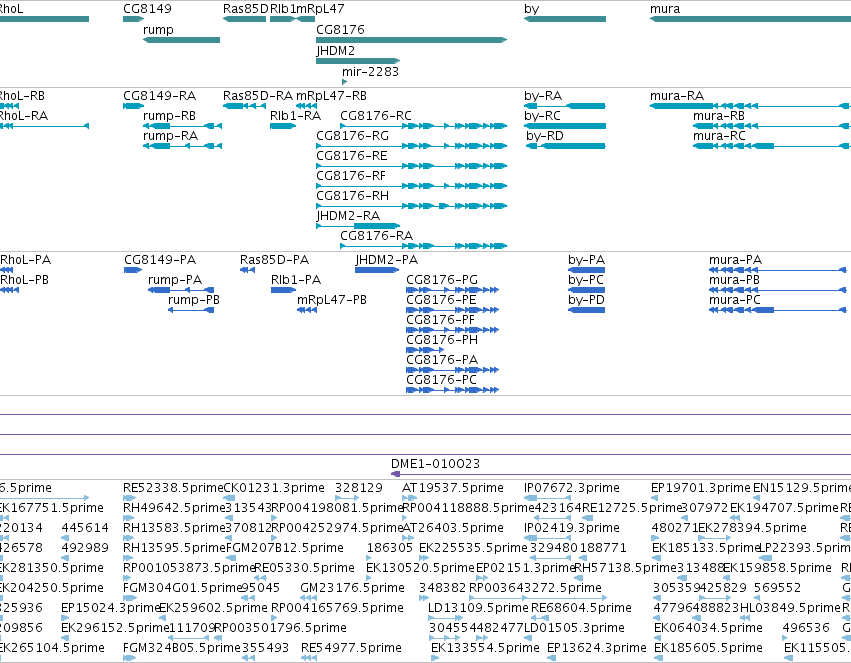Screen dimensions: 851x663
Task: Click protein by-PA
Action: click(586, 270)
